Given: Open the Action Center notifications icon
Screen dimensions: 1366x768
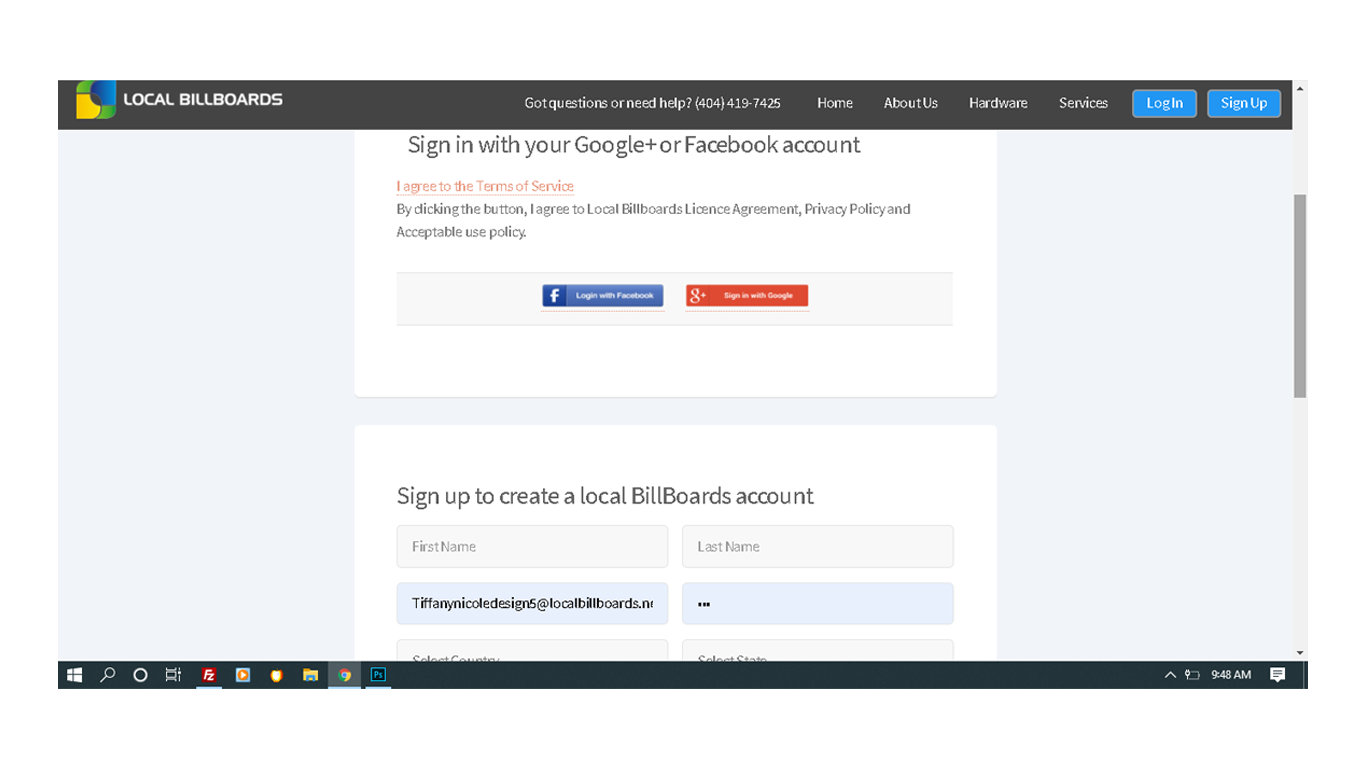Looking at the screenshot, I should [1277, 675].
